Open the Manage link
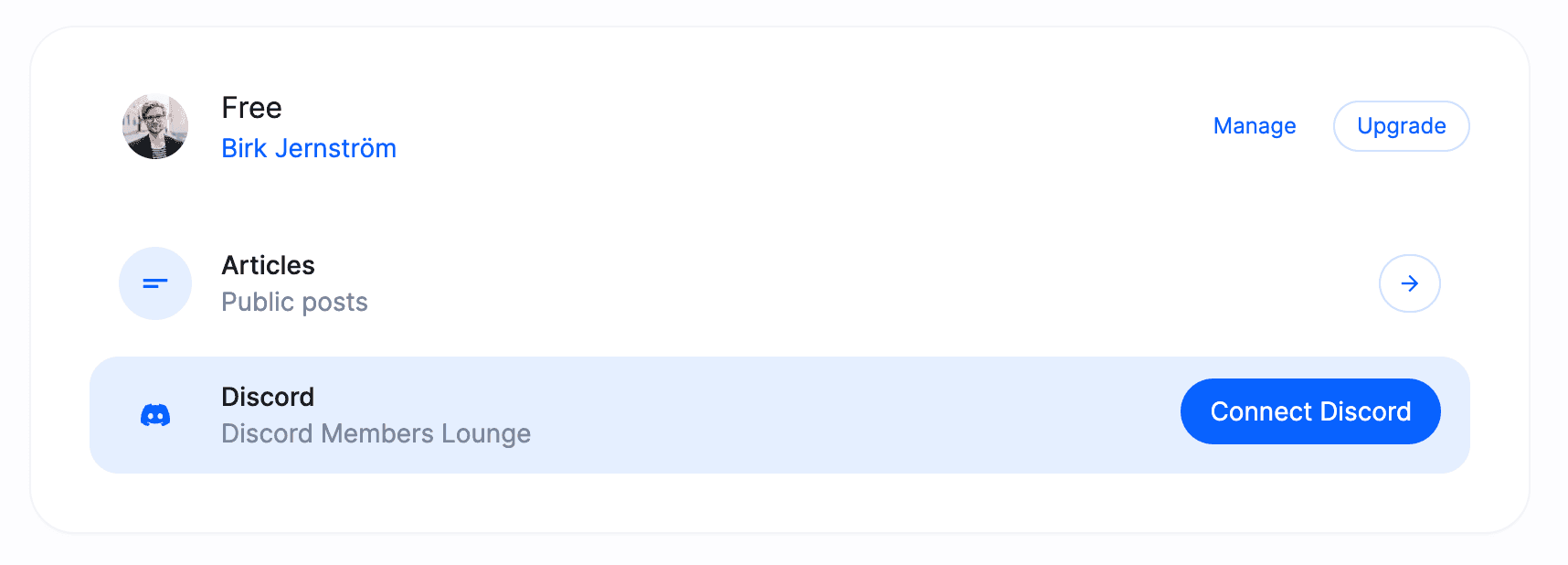 1254,126
